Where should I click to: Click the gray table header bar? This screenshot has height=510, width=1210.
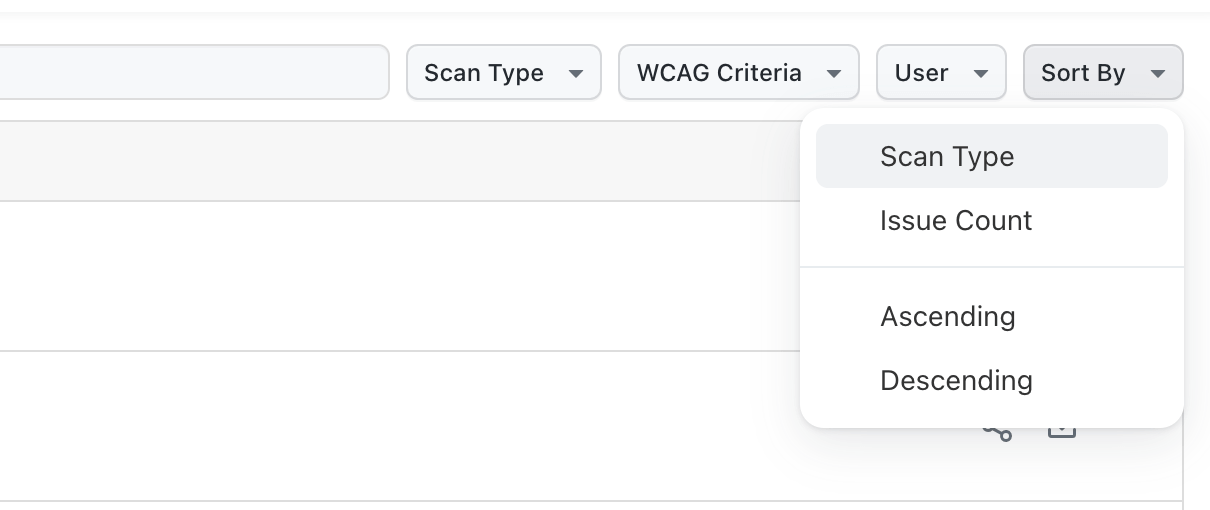pyautogui.click(x=400, y=161)
